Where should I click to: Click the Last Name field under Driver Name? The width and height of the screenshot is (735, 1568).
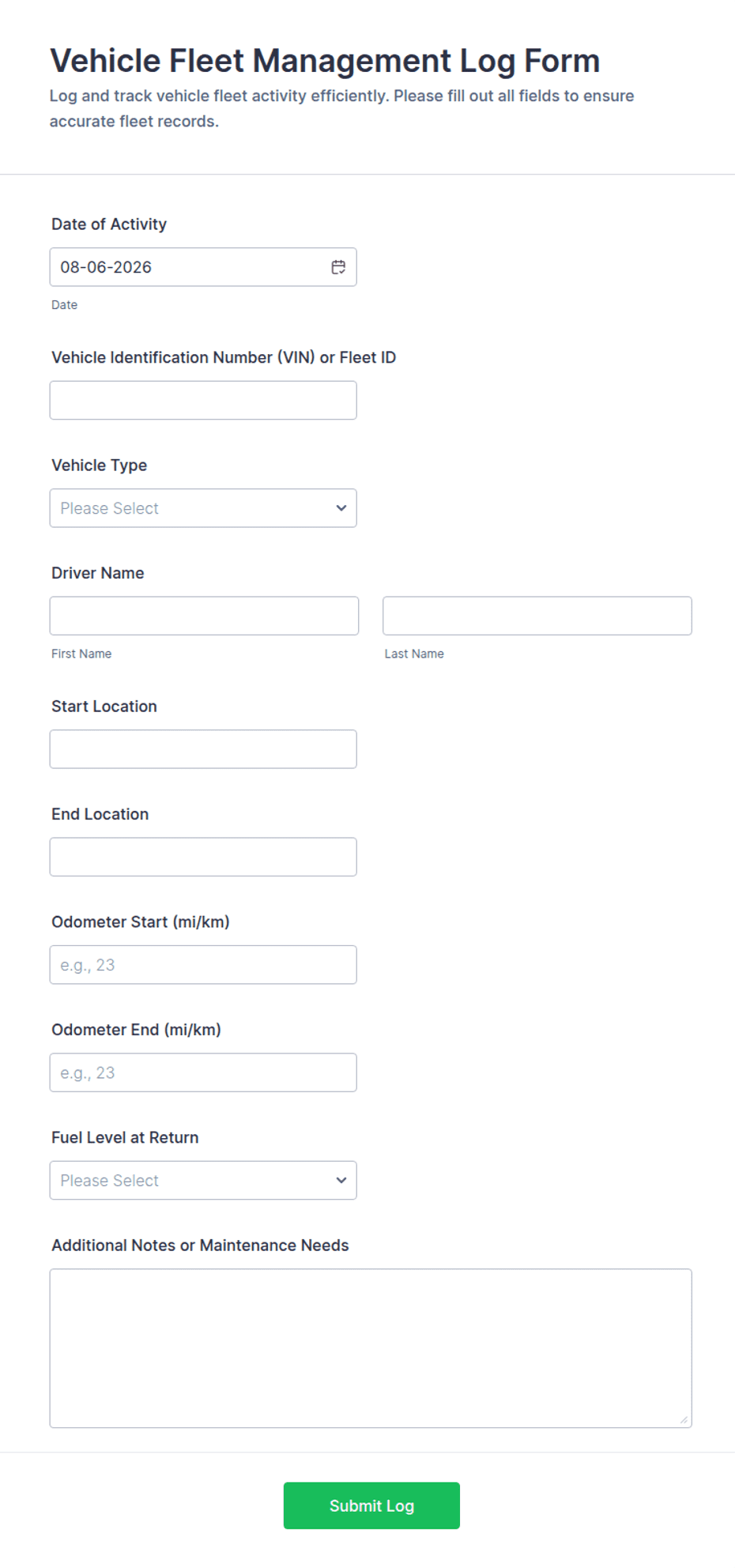[537, 616]
